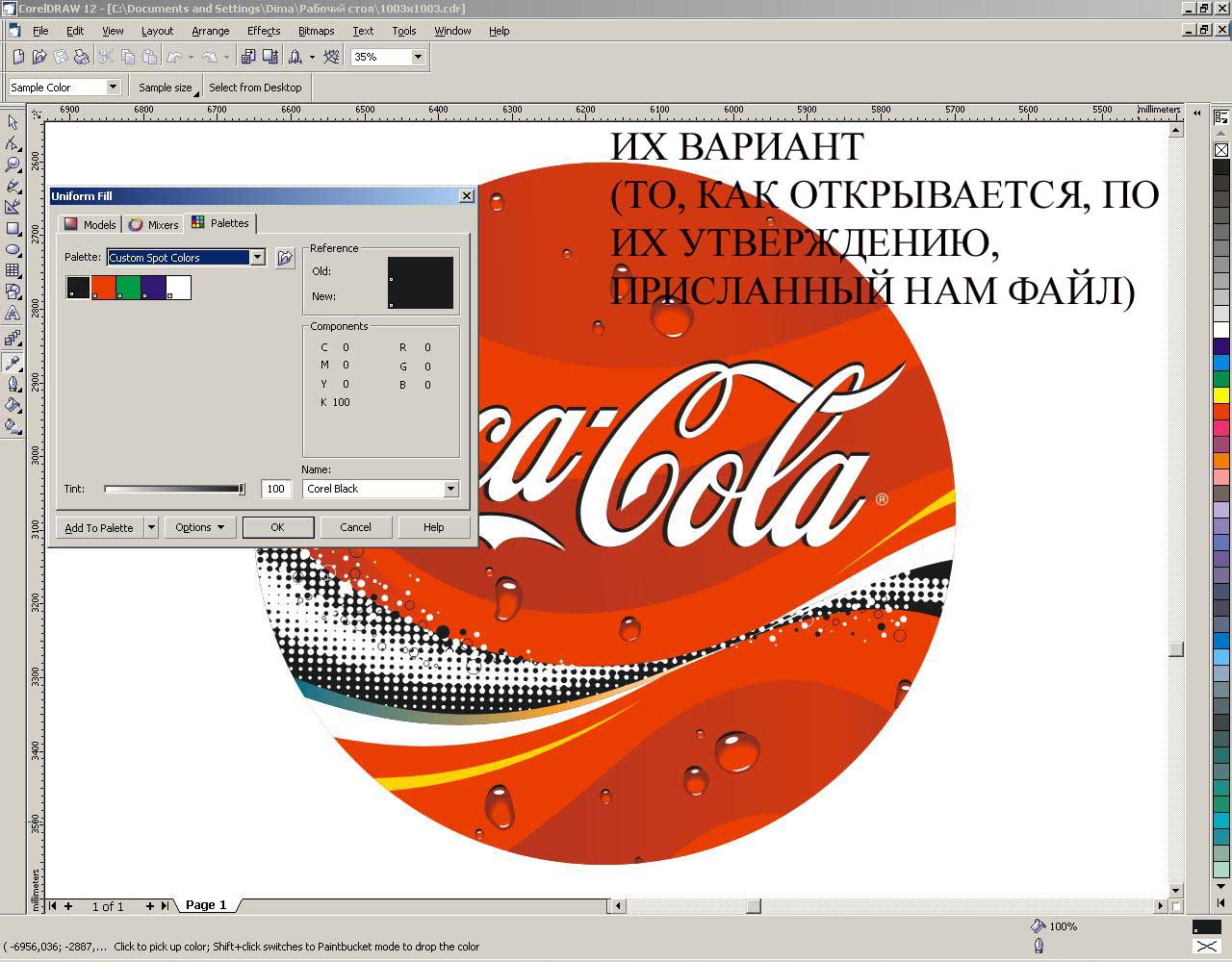Switch to the Mixers tab
This screenshot has height=962, width=1232.
(x=153, y=224)
